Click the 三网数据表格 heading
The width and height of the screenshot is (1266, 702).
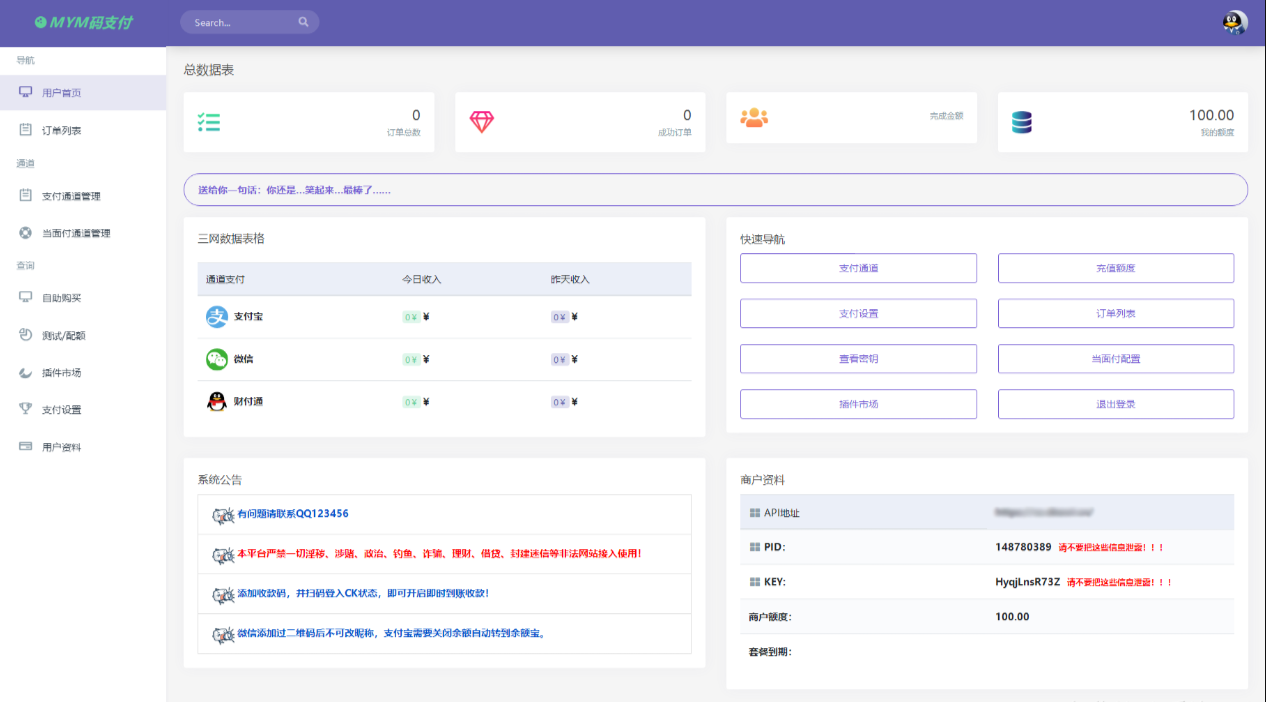point(231,239)
